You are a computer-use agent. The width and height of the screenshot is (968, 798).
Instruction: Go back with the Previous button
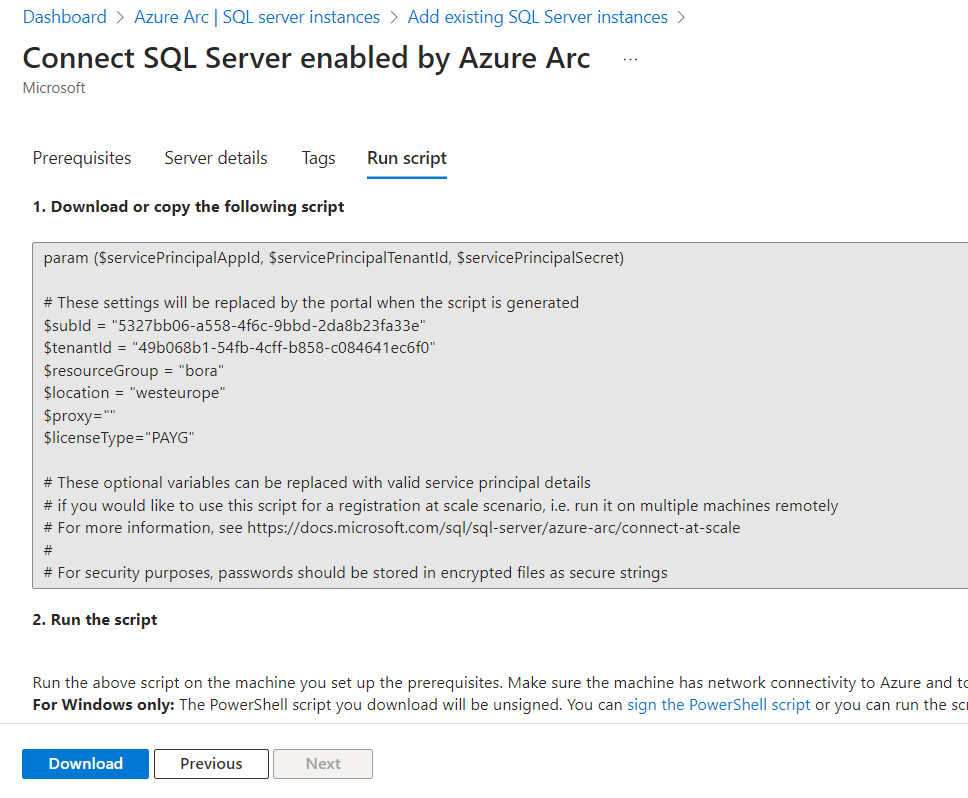211,763
